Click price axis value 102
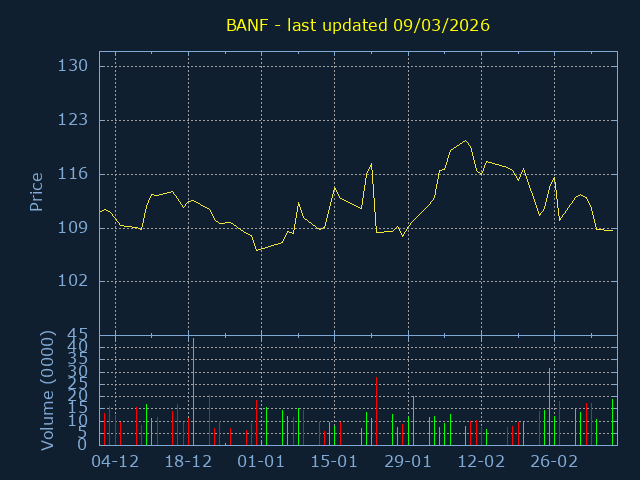 [x=73, y=281]
